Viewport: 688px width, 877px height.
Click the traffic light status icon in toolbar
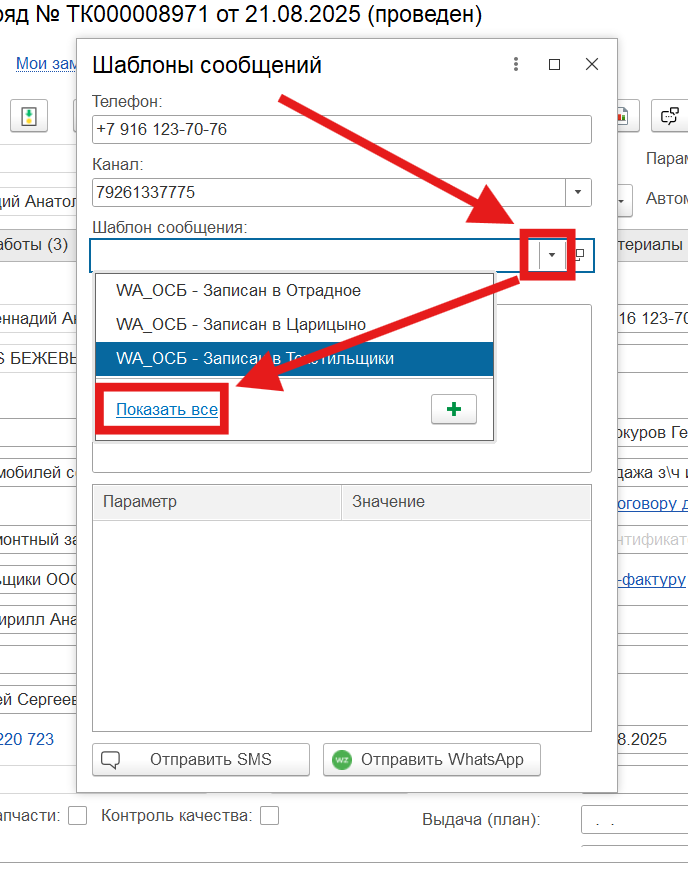coord(29,116)
